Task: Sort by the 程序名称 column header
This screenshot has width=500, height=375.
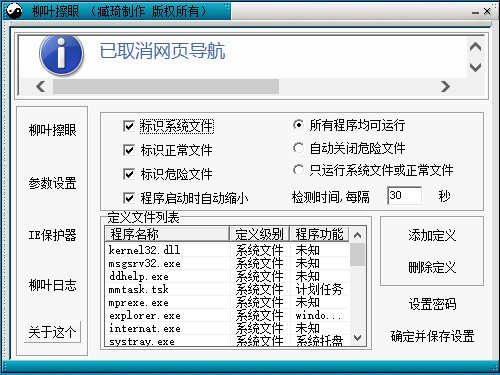Action: pyautogui.click(x=167, y=234)
